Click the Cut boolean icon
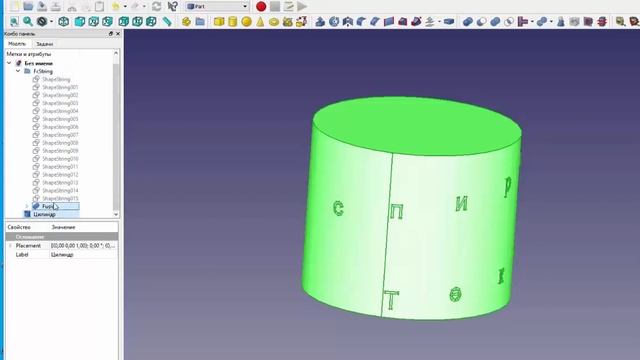640x360 pixels. pyautogui.click(x=481, y=21)
